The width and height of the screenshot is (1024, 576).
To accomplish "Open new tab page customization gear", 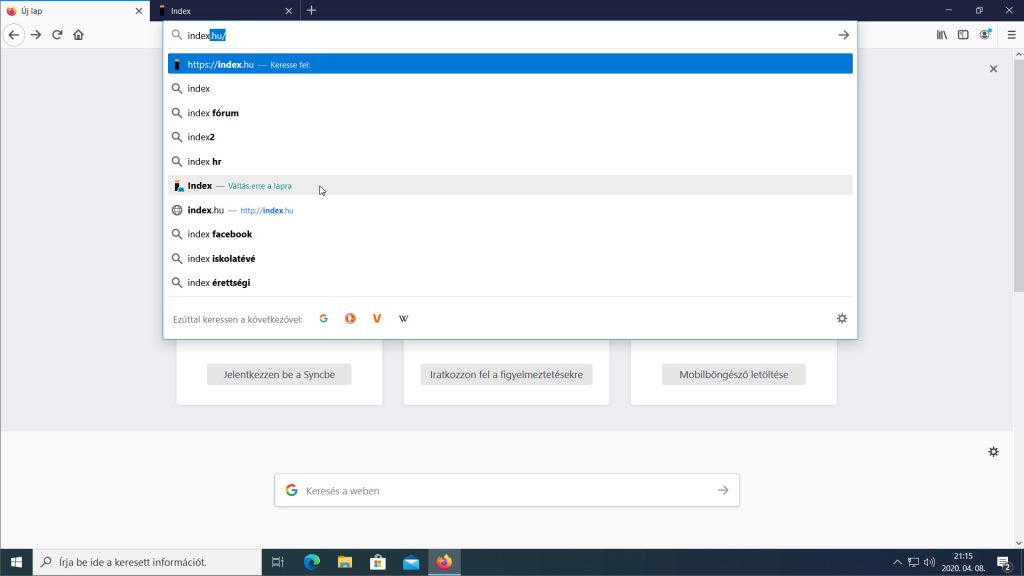I will [x=993, y=452].
